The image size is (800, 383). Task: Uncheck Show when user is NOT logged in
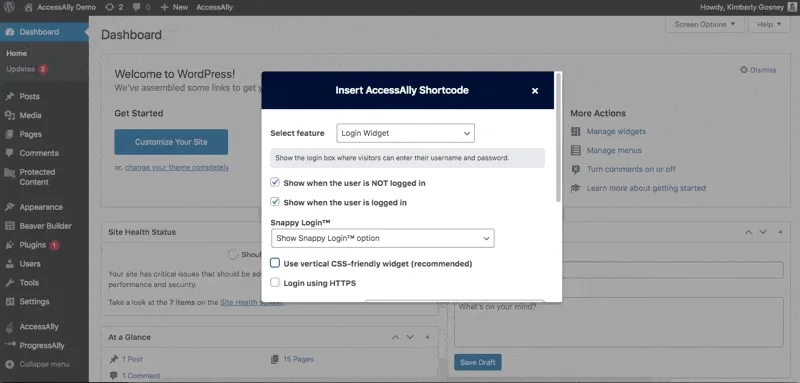click(275, 182)
